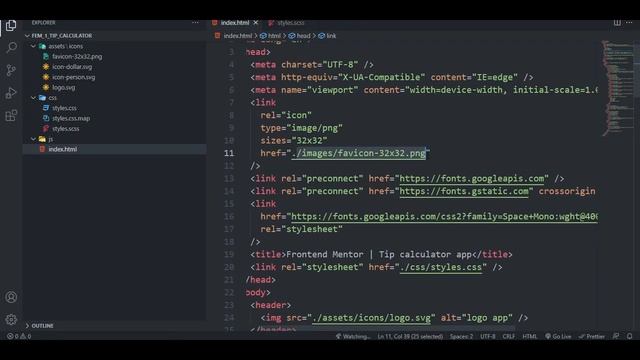The height and width of the screenshot is (360, 640).
Task: Change indentation via Spaces: 2
Action: point(461,336)
